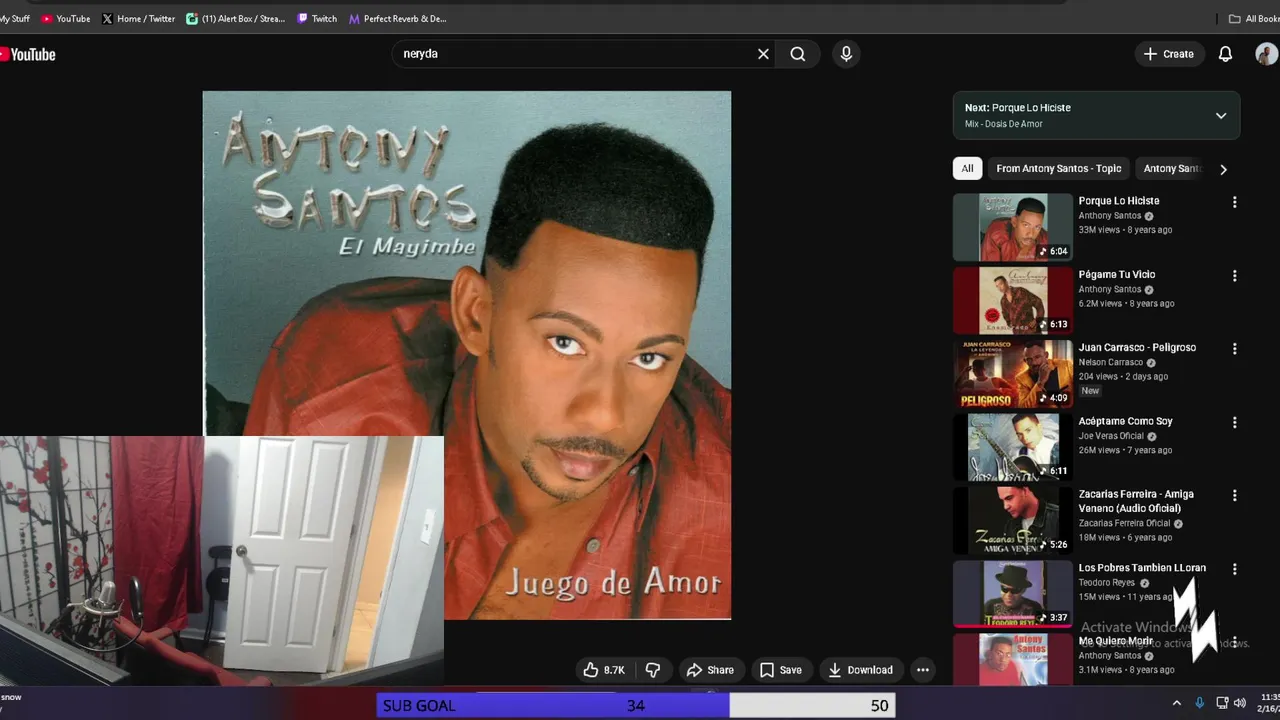The height and width of the screenshot is (720, 1280).
Task: Save the video to a playlist
Action: click(780, 670)
